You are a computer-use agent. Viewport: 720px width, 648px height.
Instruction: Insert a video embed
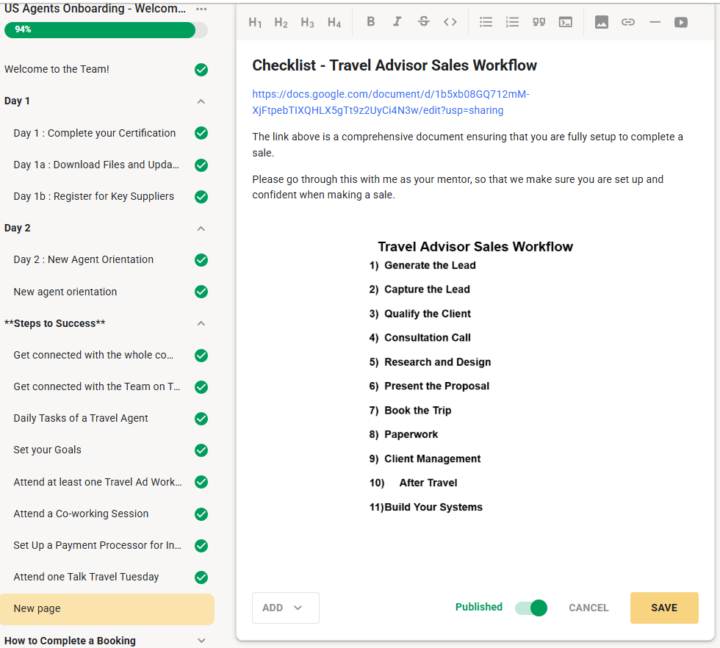[x=681, y=22]
